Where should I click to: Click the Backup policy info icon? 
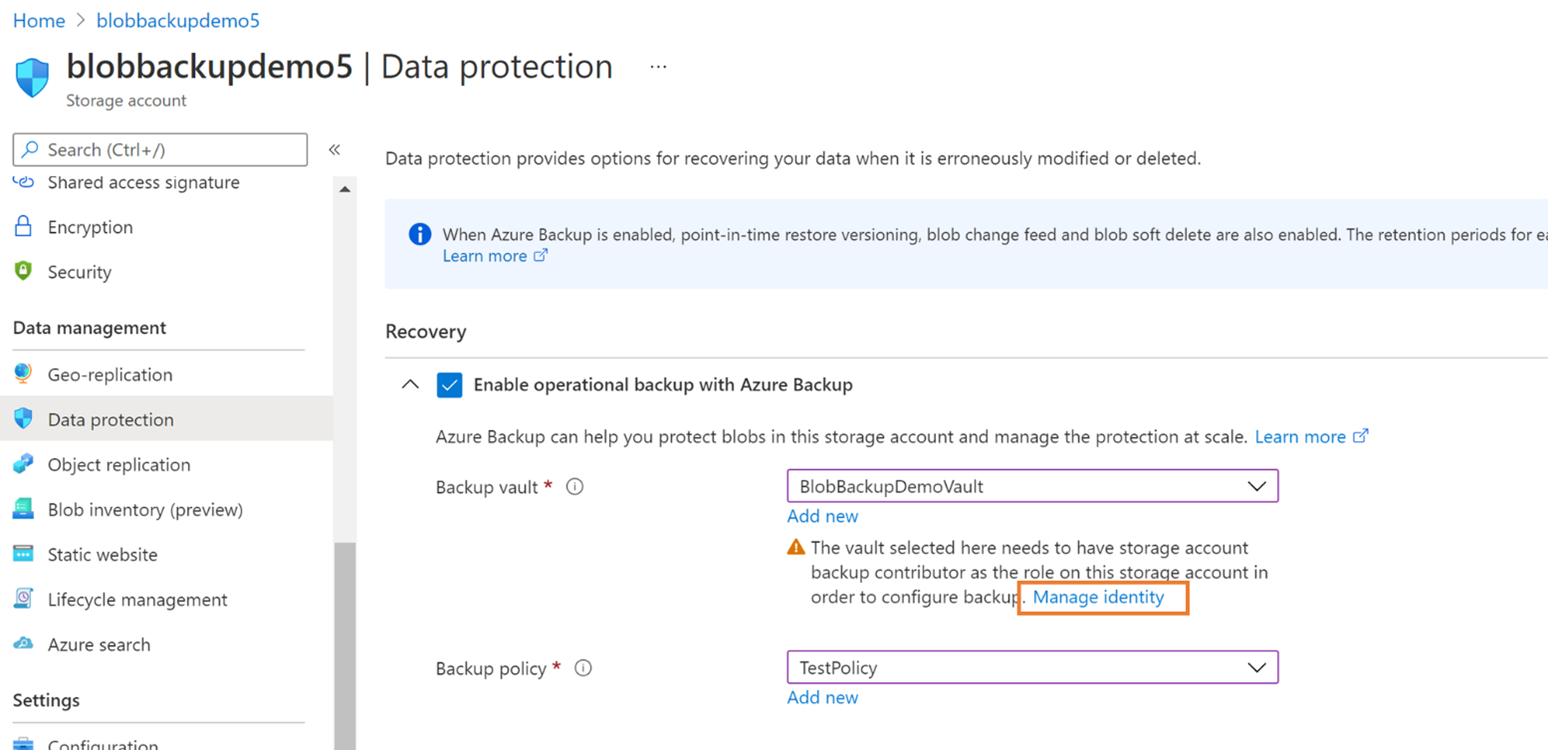[x=583, y=668]
